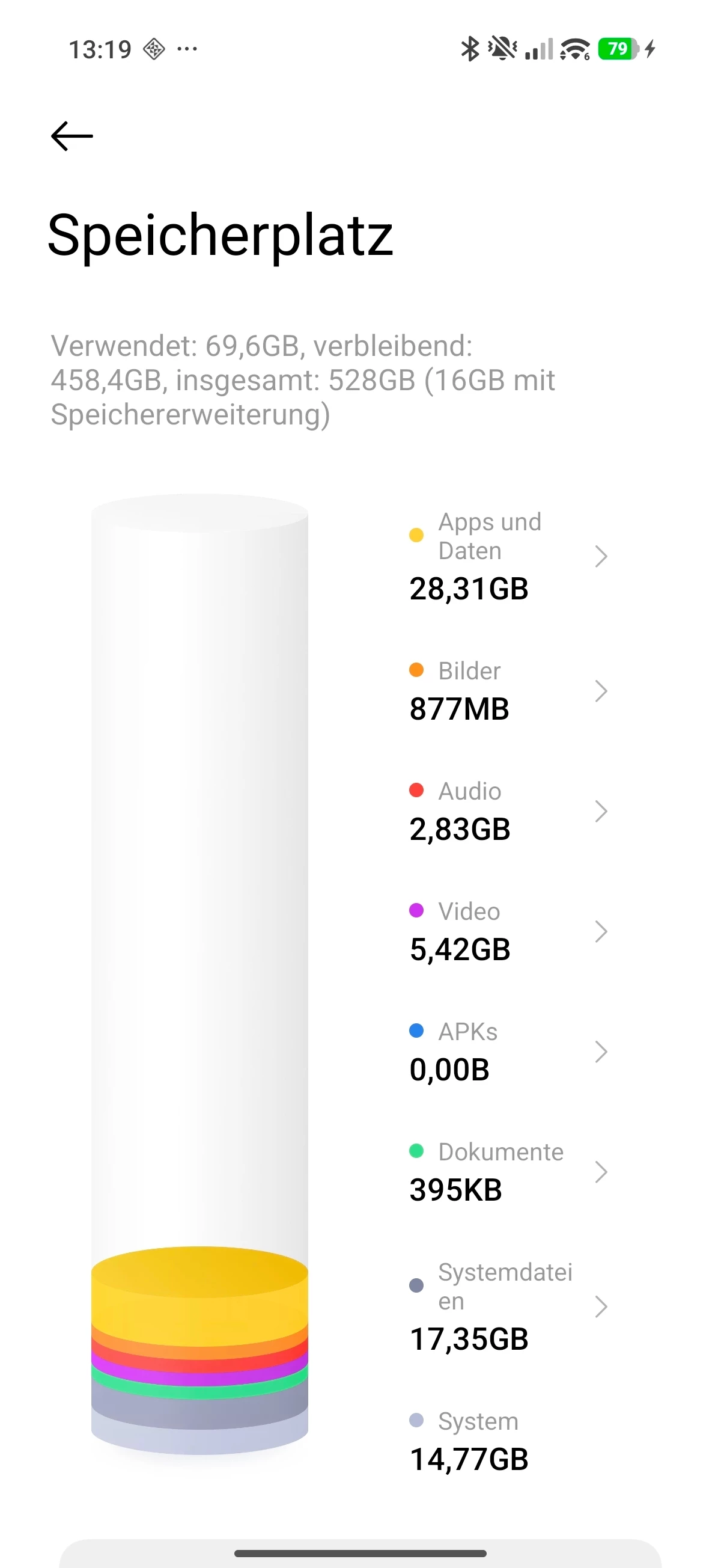Expand the APKs chevron
The image size is (721, 1568).
[x=600, y=1052]
